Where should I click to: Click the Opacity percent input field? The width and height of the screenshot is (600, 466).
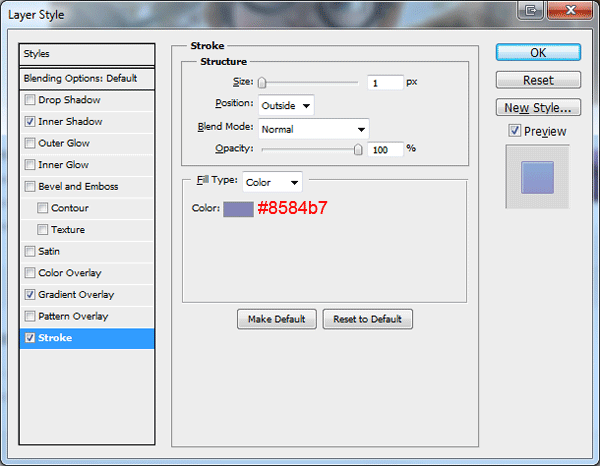click(385, 149)
